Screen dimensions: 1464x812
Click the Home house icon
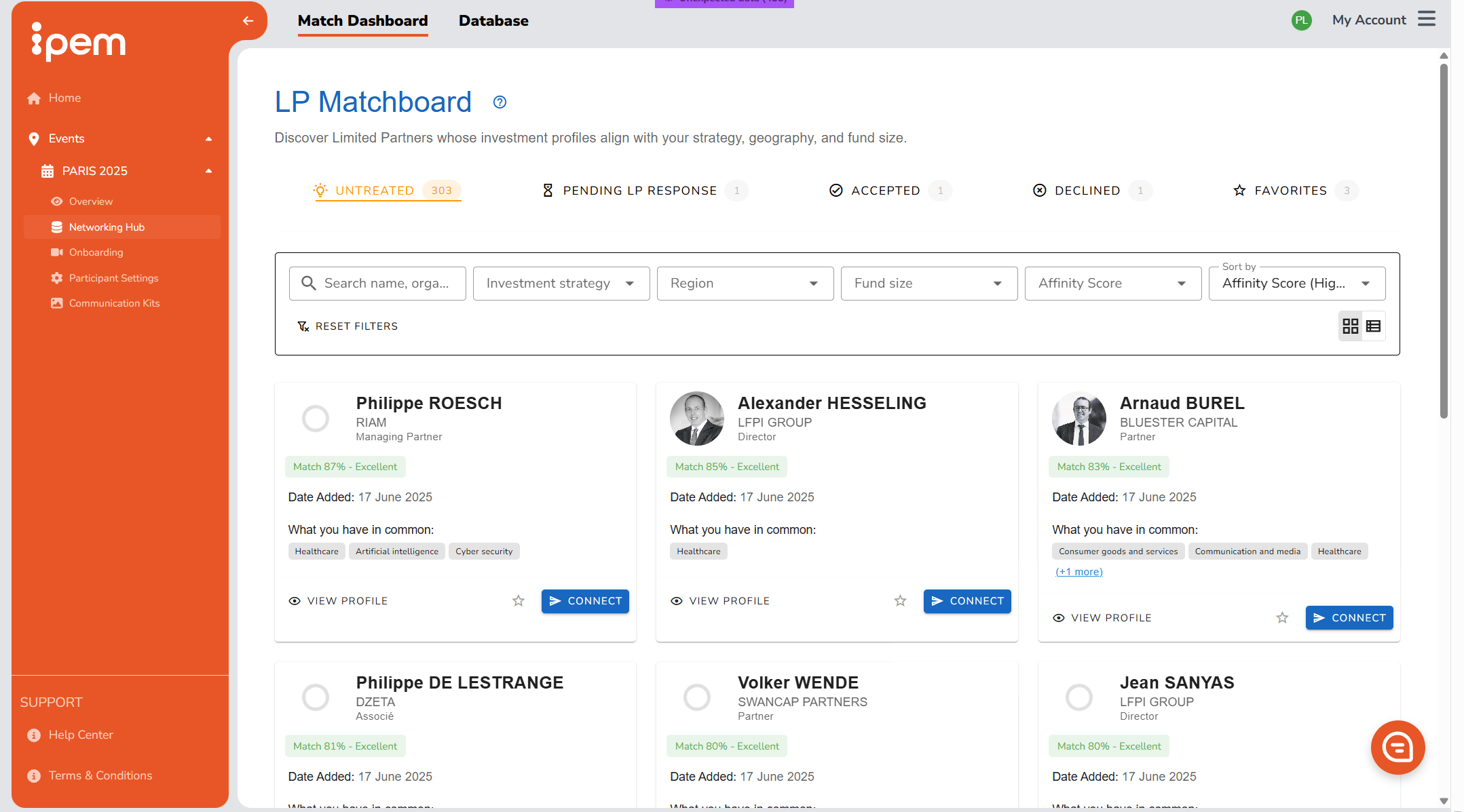(x=34, y=98)
